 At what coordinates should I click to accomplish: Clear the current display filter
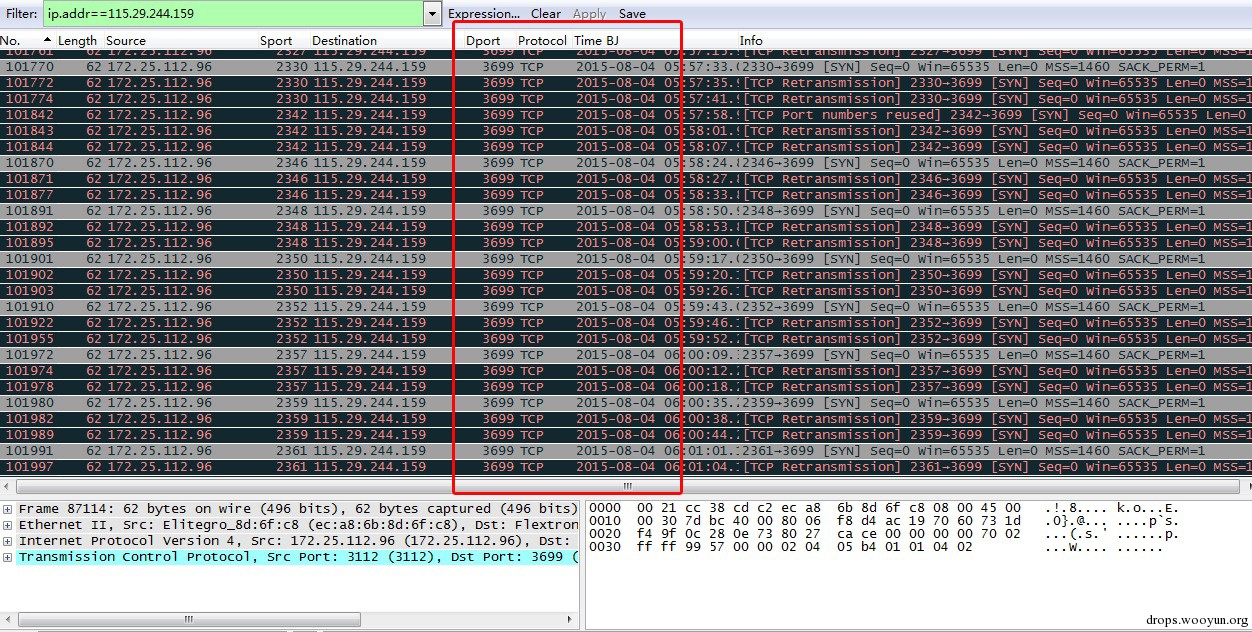(545, 14)
